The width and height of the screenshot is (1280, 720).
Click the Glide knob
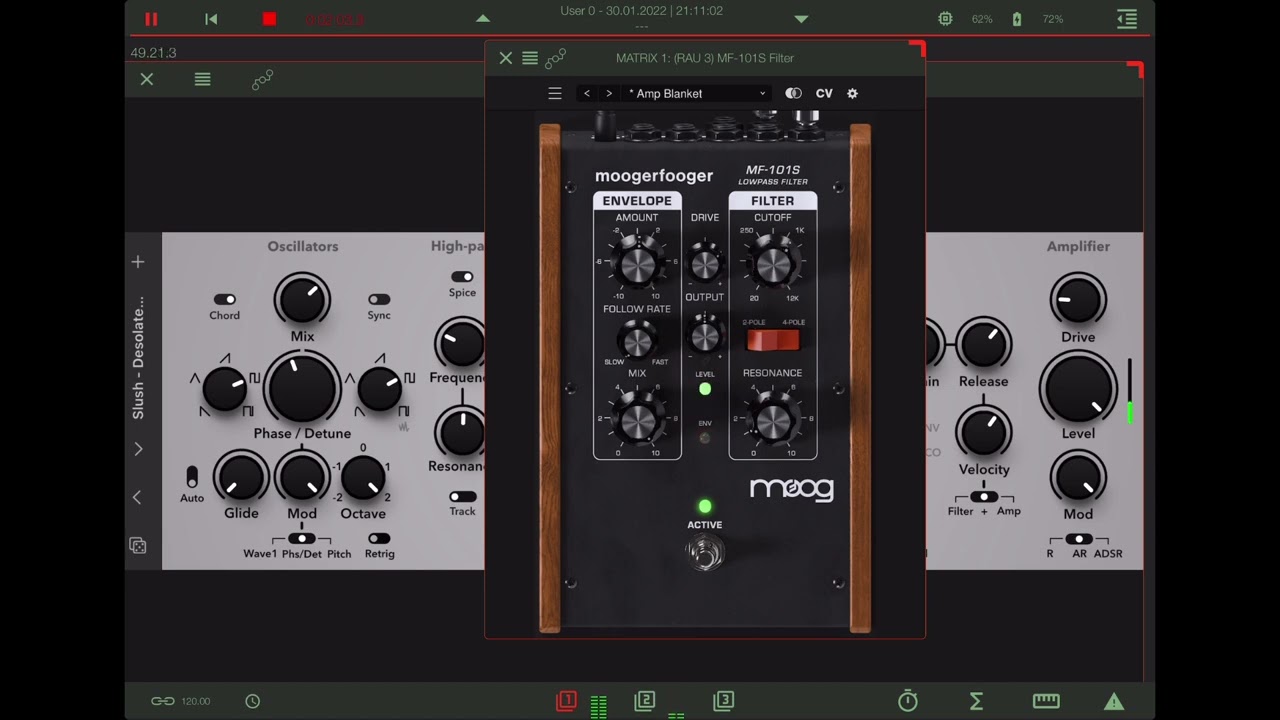(241, 478)
